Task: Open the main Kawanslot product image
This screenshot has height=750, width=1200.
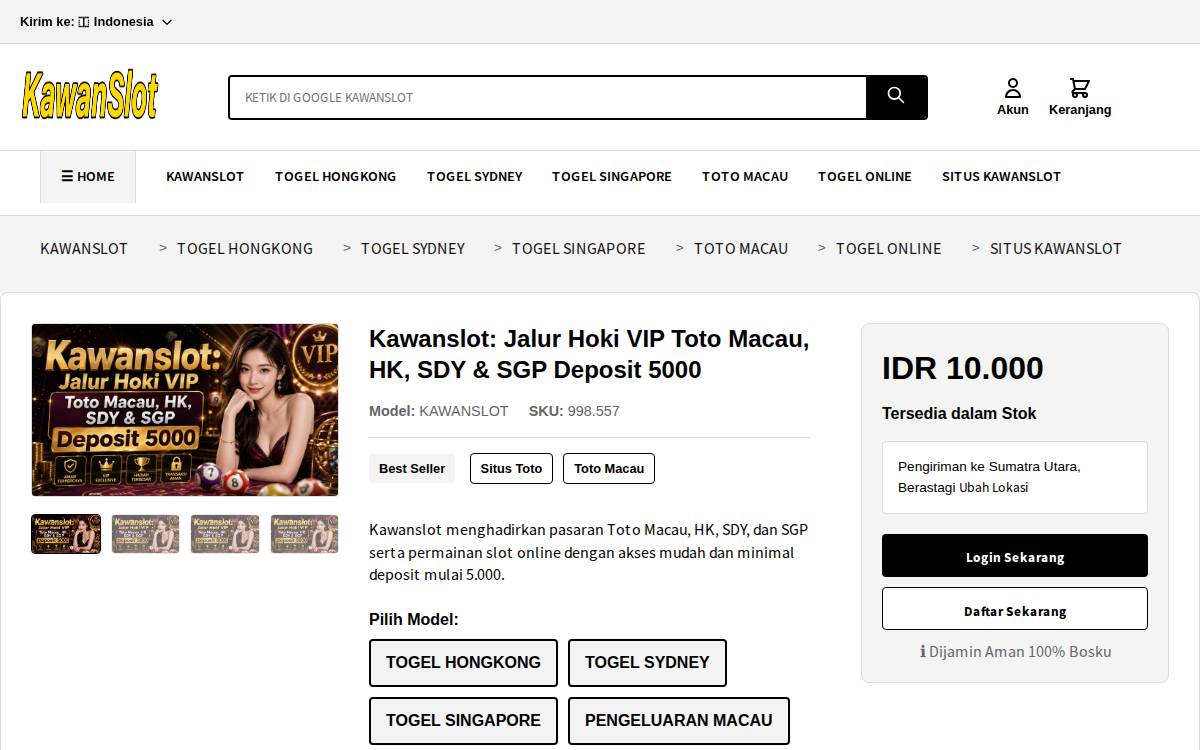Action: 185,410
